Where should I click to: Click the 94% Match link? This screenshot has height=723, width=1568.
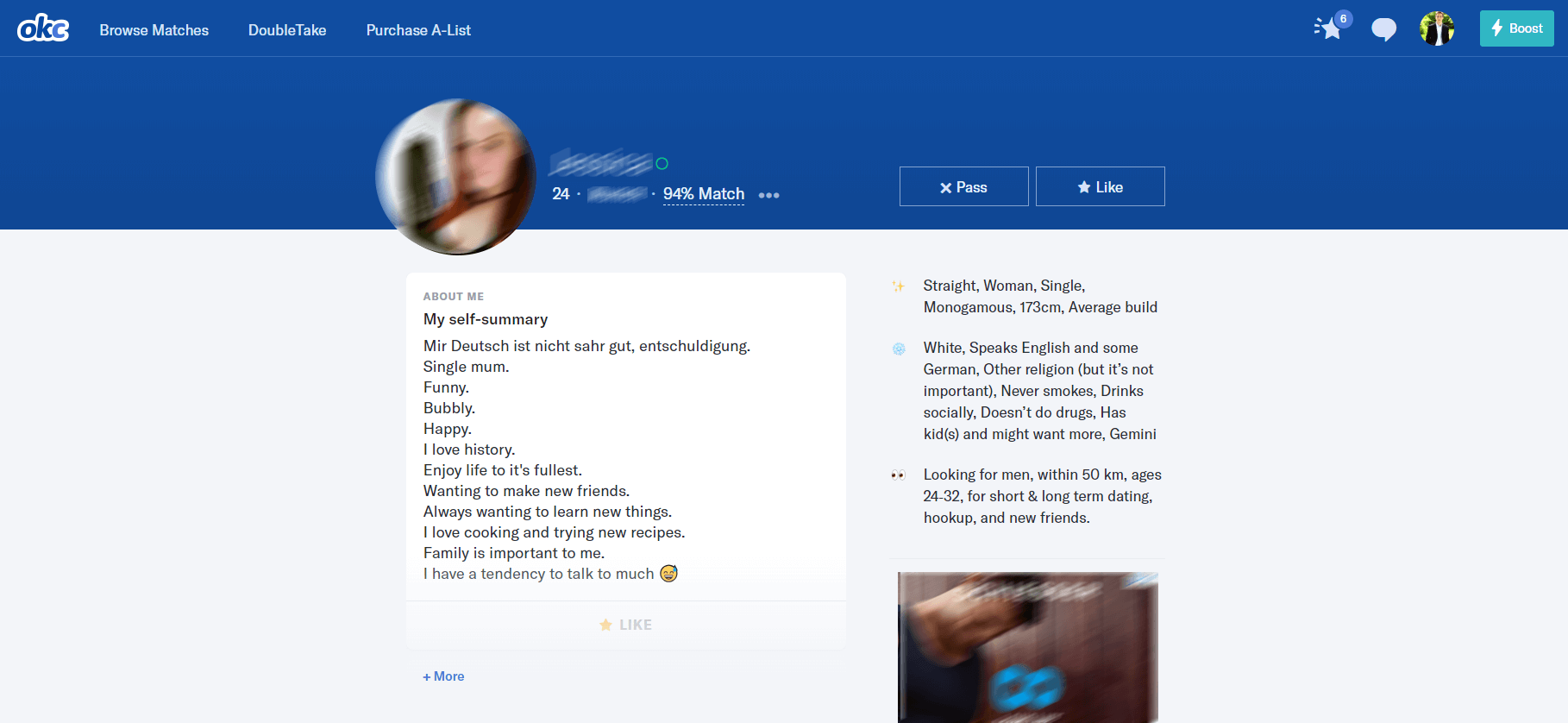coord(704,194)
